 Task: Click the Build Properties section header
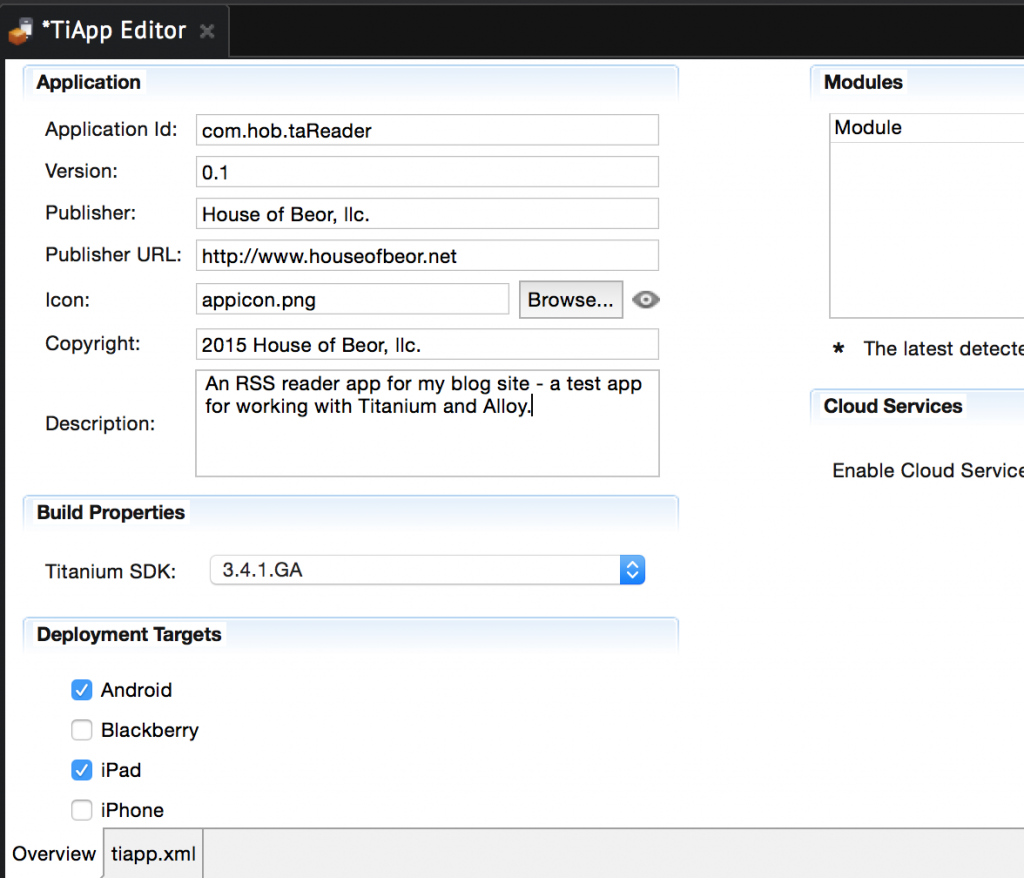click(x=110, y=512)
